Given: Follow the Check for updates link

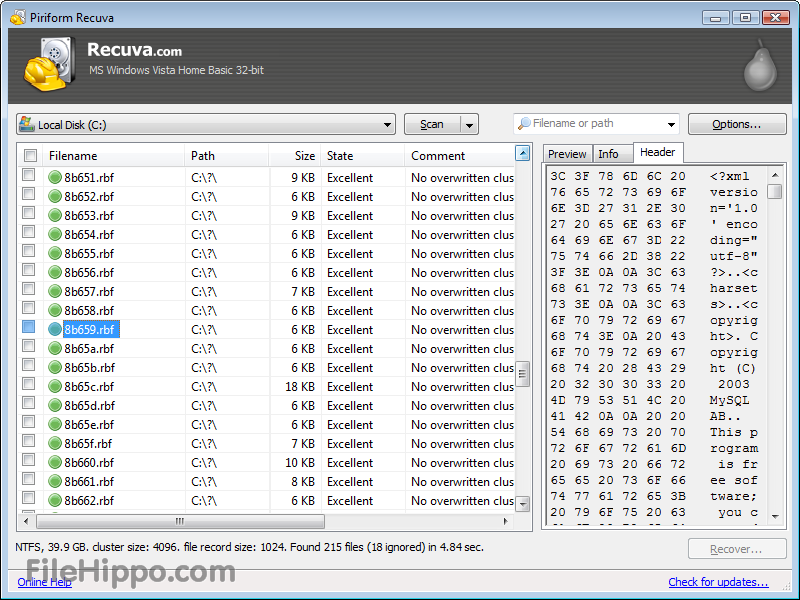Looking at the screenshot, I should coord(718,582).
